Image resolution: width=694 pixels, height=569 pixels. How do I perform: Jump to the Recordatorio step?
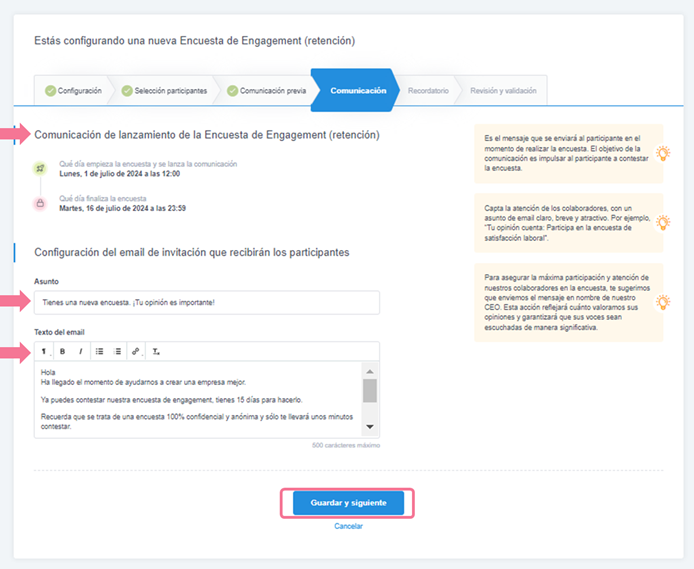(428, 91)
